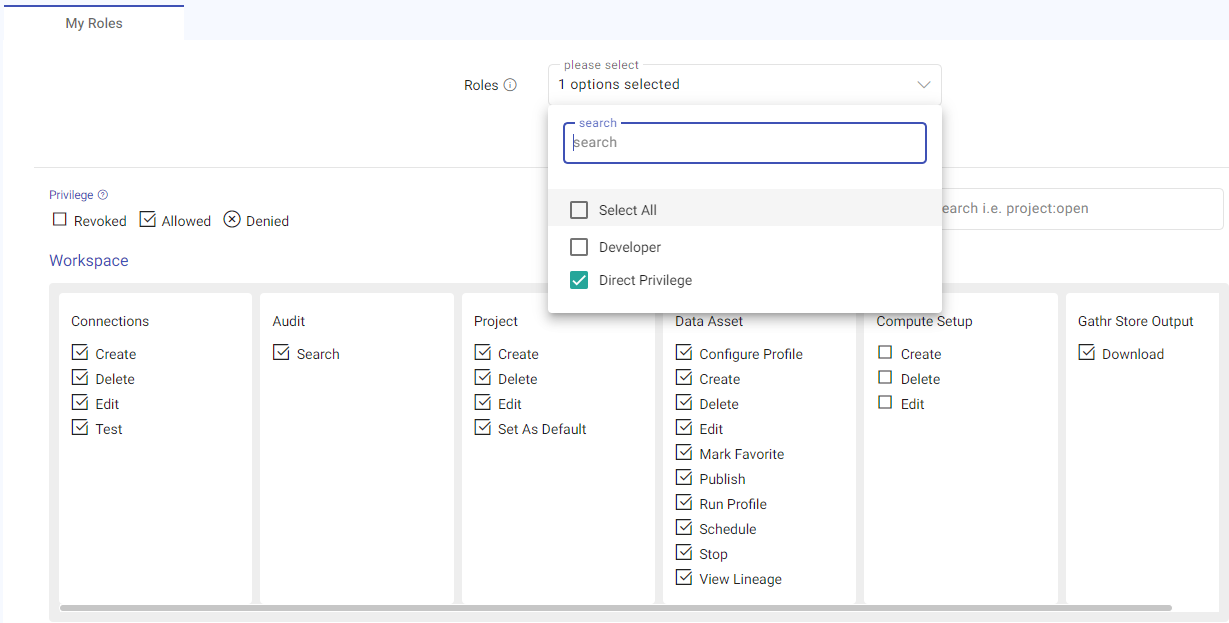Toggle the Audit Search checkbox

click(x=281, y=353)
